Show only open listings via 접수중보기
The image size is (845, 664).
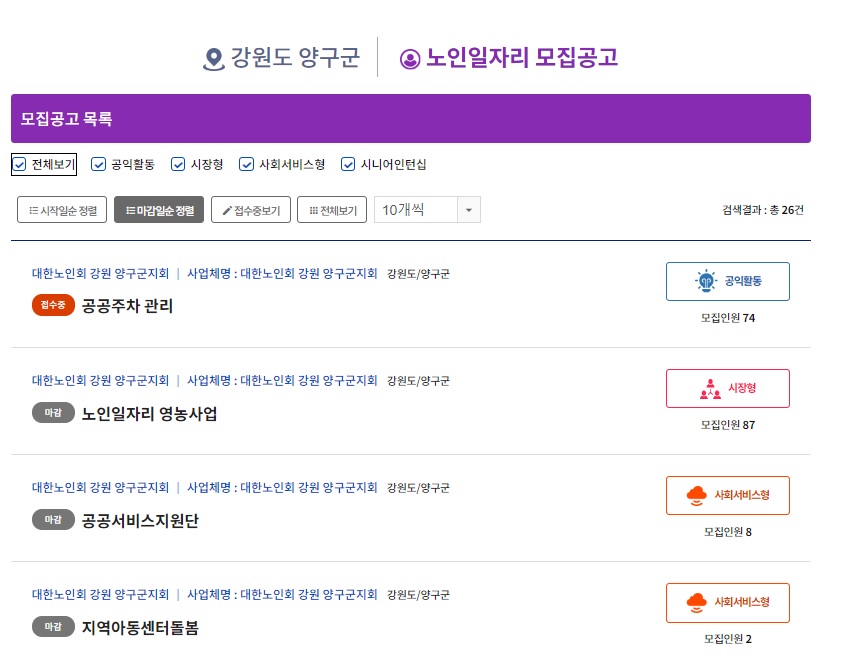click(251, 210)
